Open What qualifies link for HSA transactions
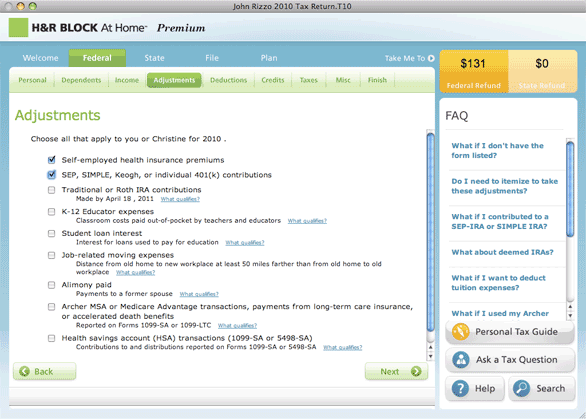 (x=343, y=347)
